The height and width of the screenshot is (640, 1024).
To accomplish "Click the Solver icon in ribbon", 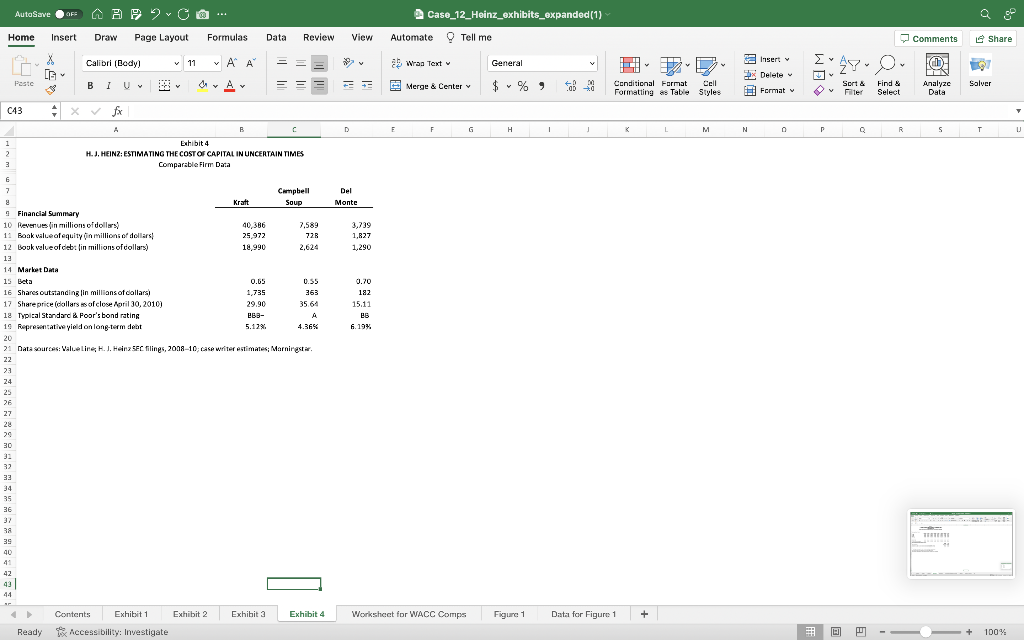I will click(980, 68).
